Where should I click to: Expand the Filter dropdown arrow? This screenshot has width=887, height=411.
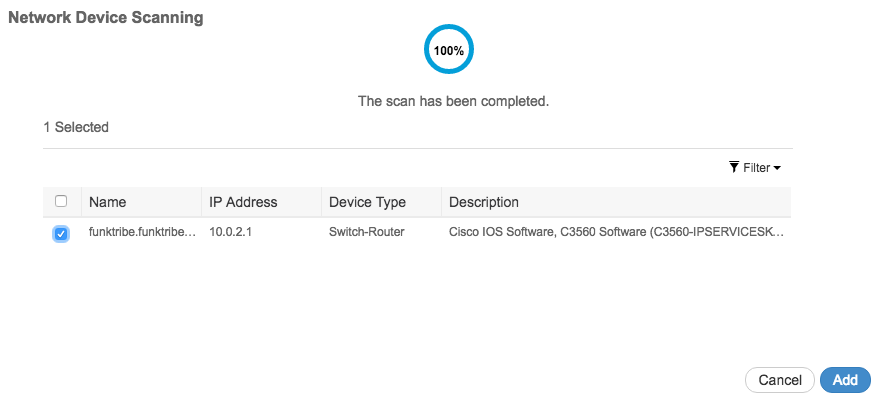[777, 168]
